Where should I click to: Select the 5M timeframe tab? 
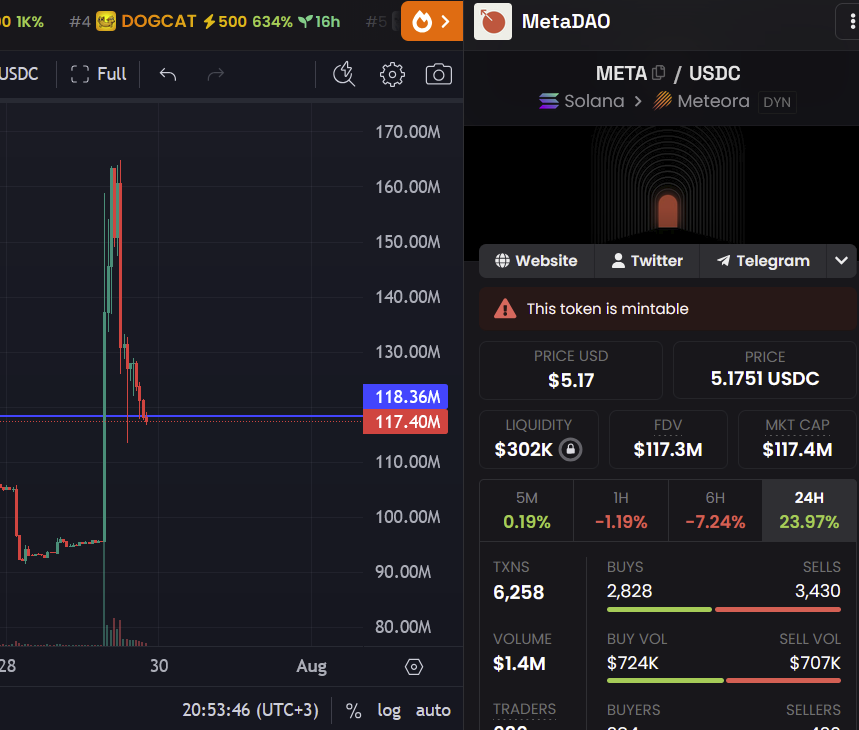[526, 510]
